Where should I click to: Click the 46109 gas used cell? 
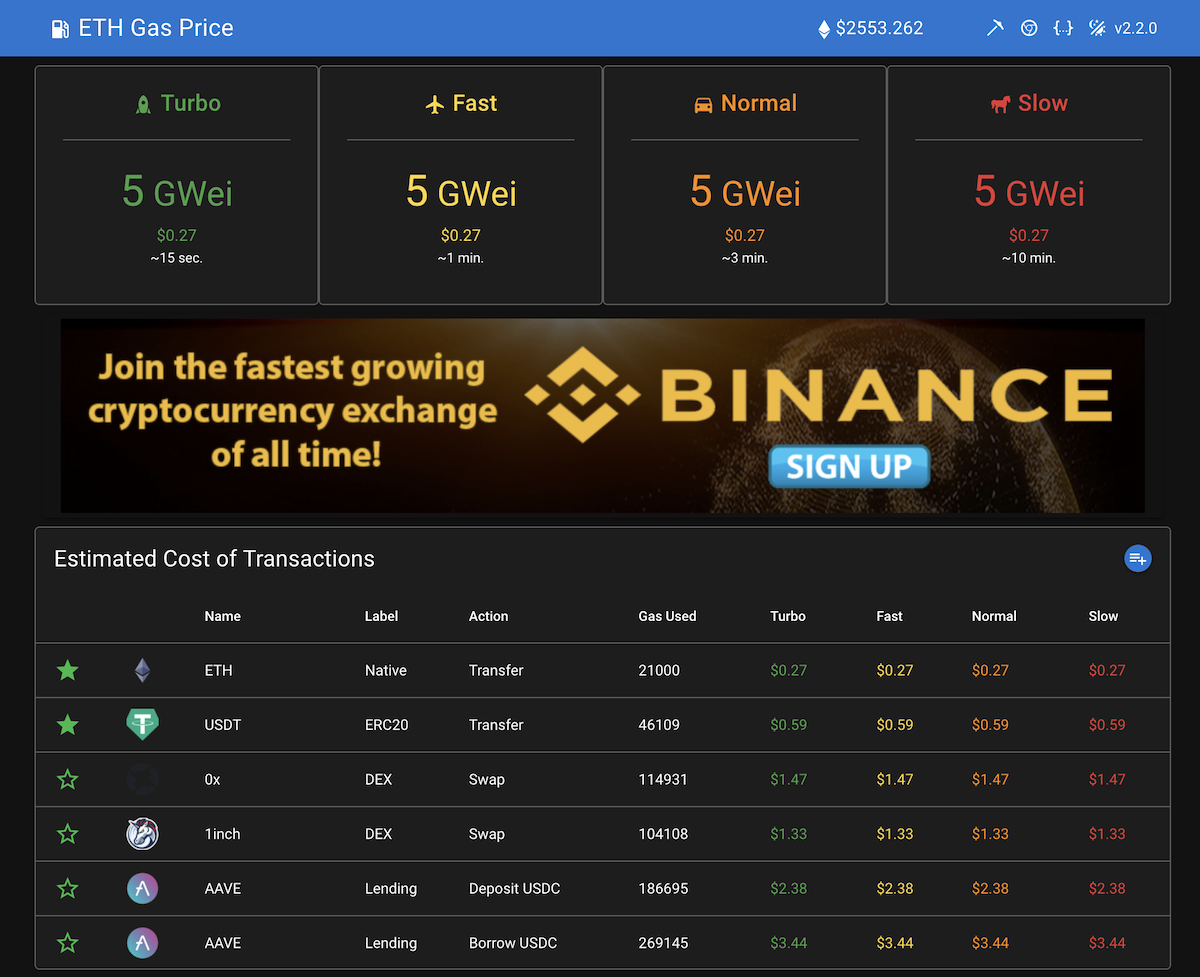pos(659,724)
